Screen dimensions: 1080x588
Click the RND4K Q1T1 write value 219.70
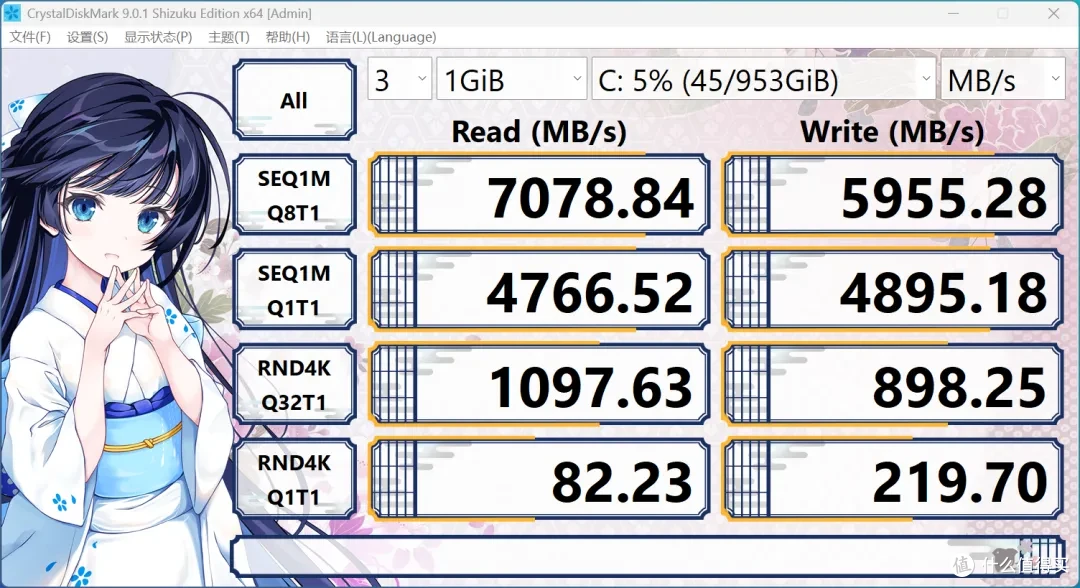click(893, 480)
